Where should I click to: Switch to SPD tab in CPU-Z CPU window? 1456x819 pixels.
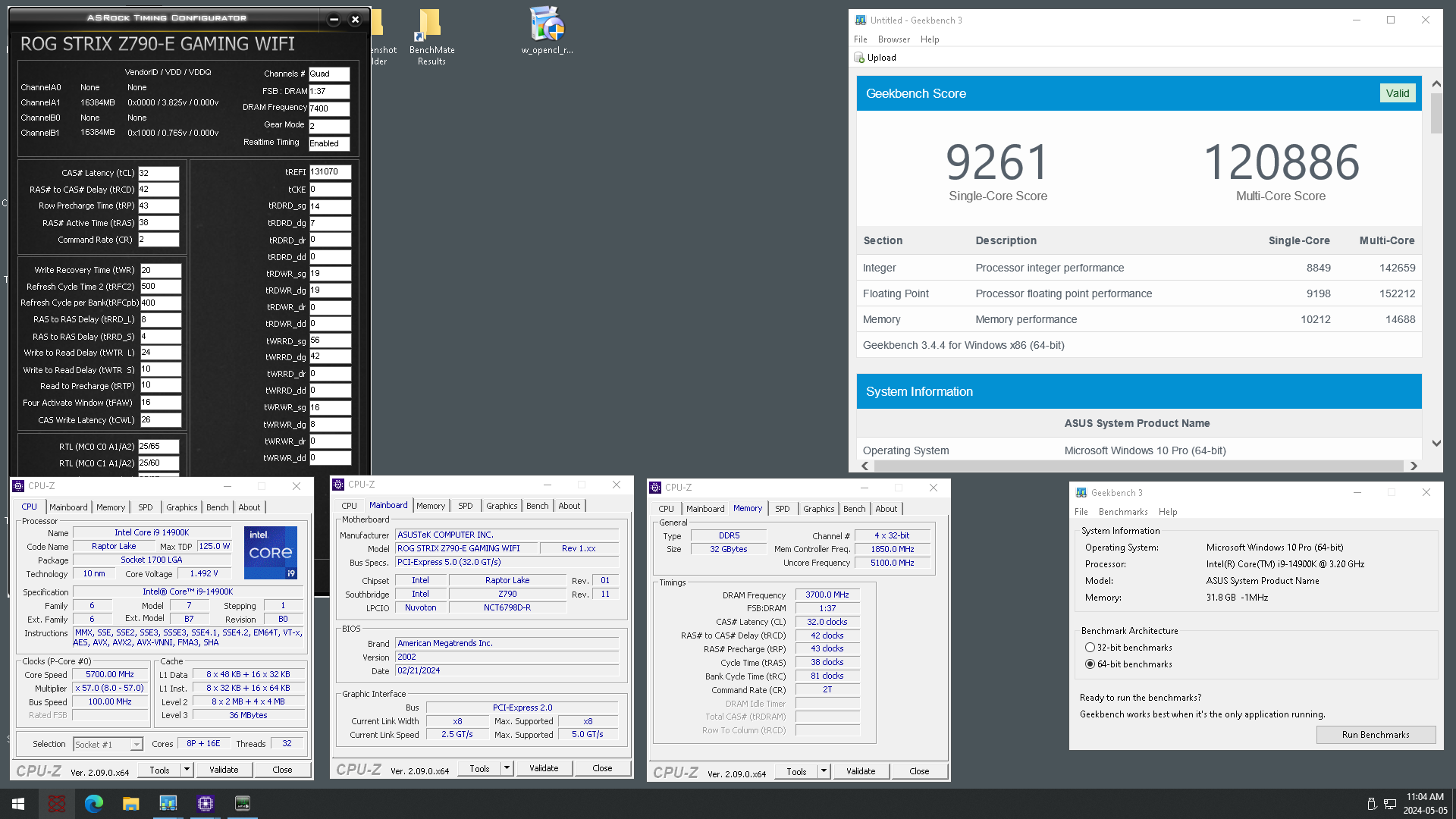(146, 507)
